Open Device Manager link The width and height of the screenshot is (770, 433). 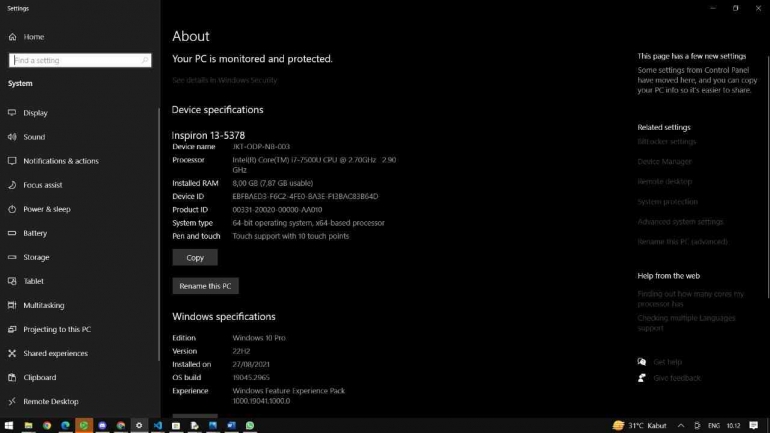click(664, 162)
